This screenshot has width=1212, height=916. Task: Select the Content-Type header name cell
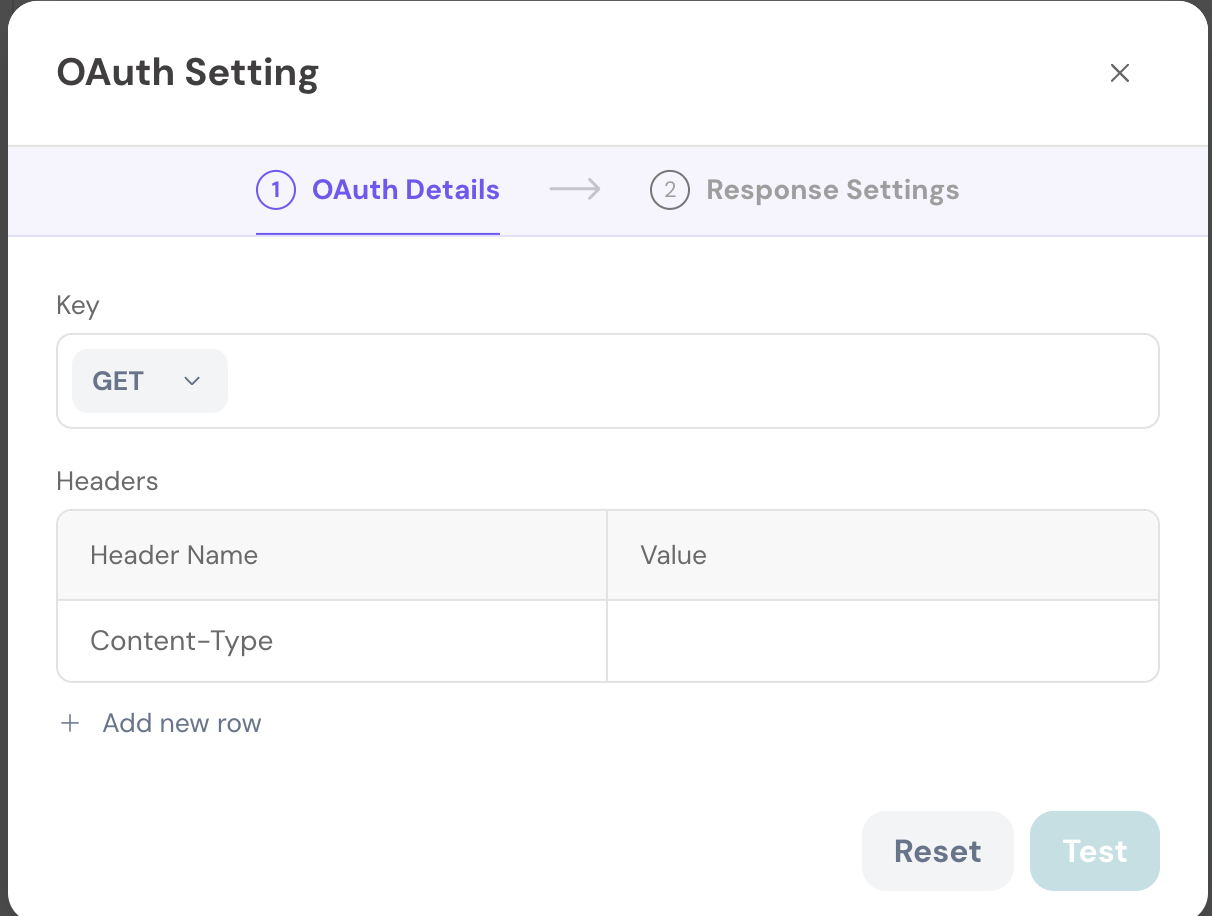coord(182,641)
